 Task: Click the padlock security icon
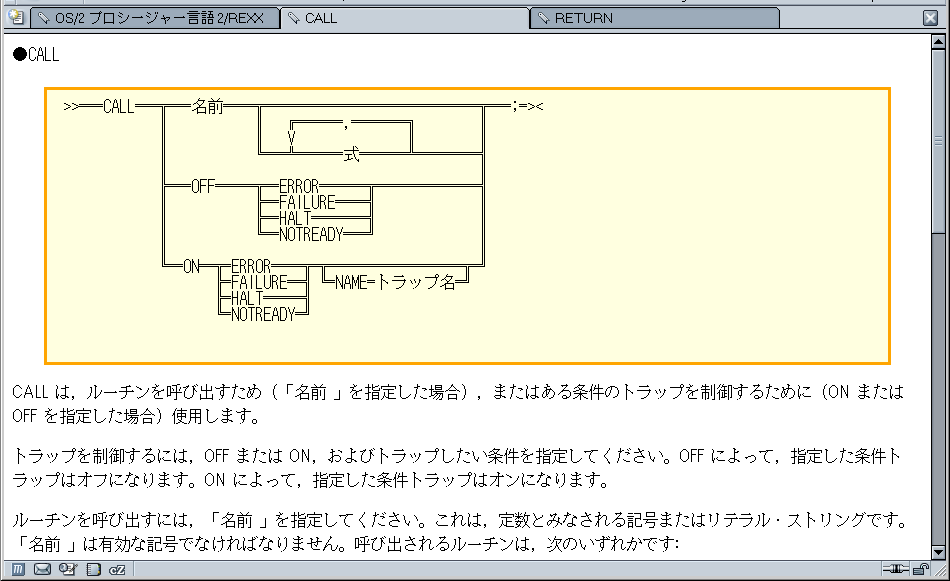920,570
